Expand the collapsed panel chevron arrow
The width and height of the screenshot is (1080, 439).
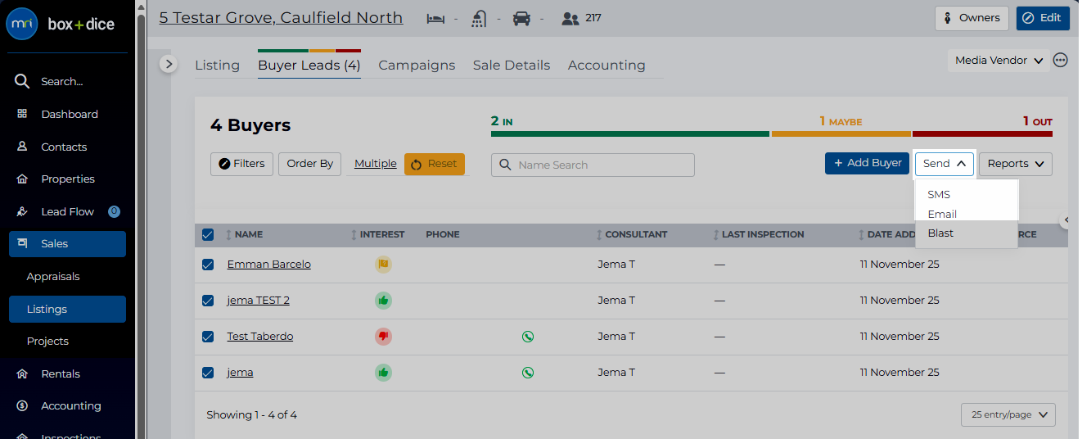pos(169,64)
